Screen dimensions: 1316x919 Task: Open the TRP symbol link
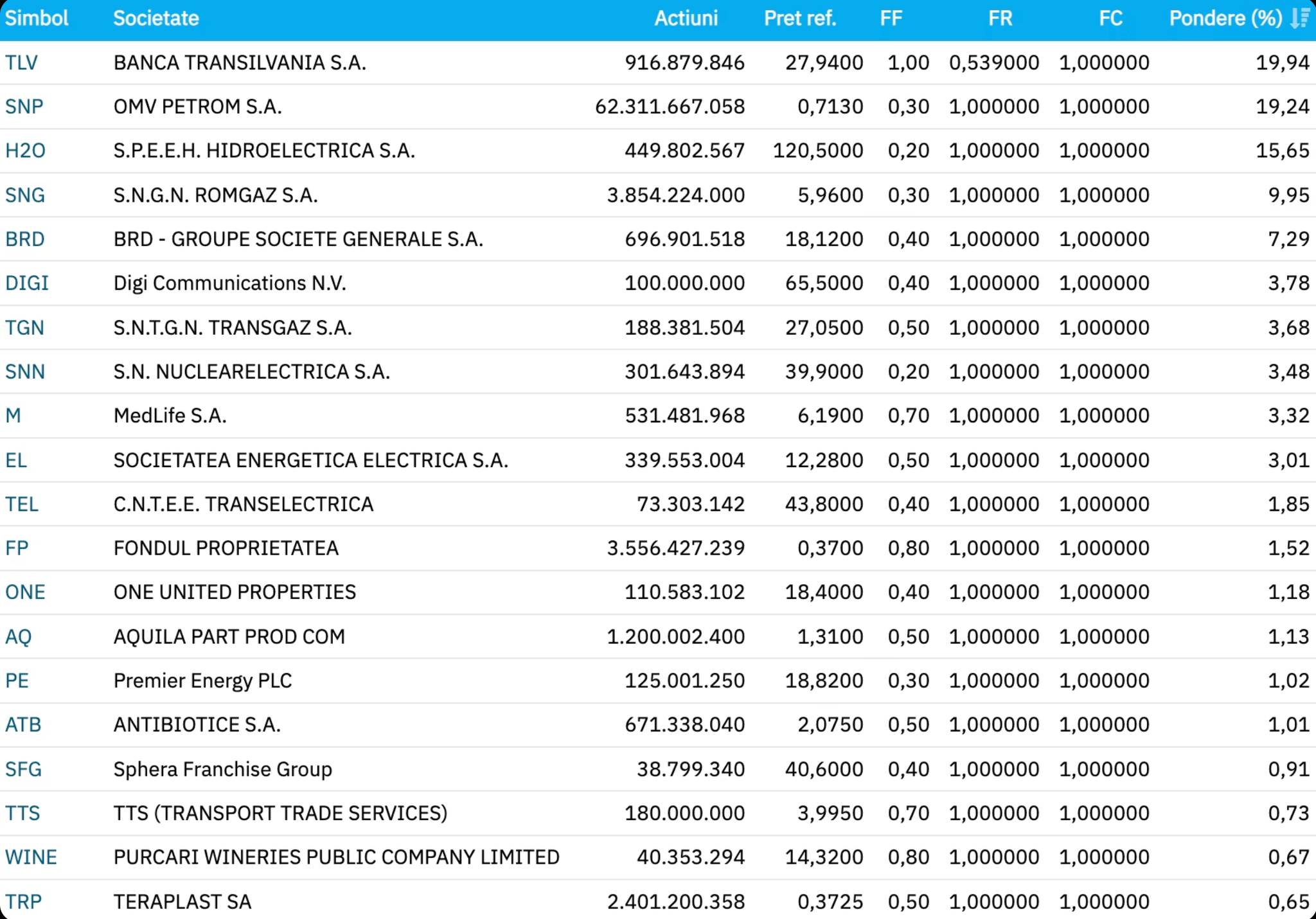23,902
